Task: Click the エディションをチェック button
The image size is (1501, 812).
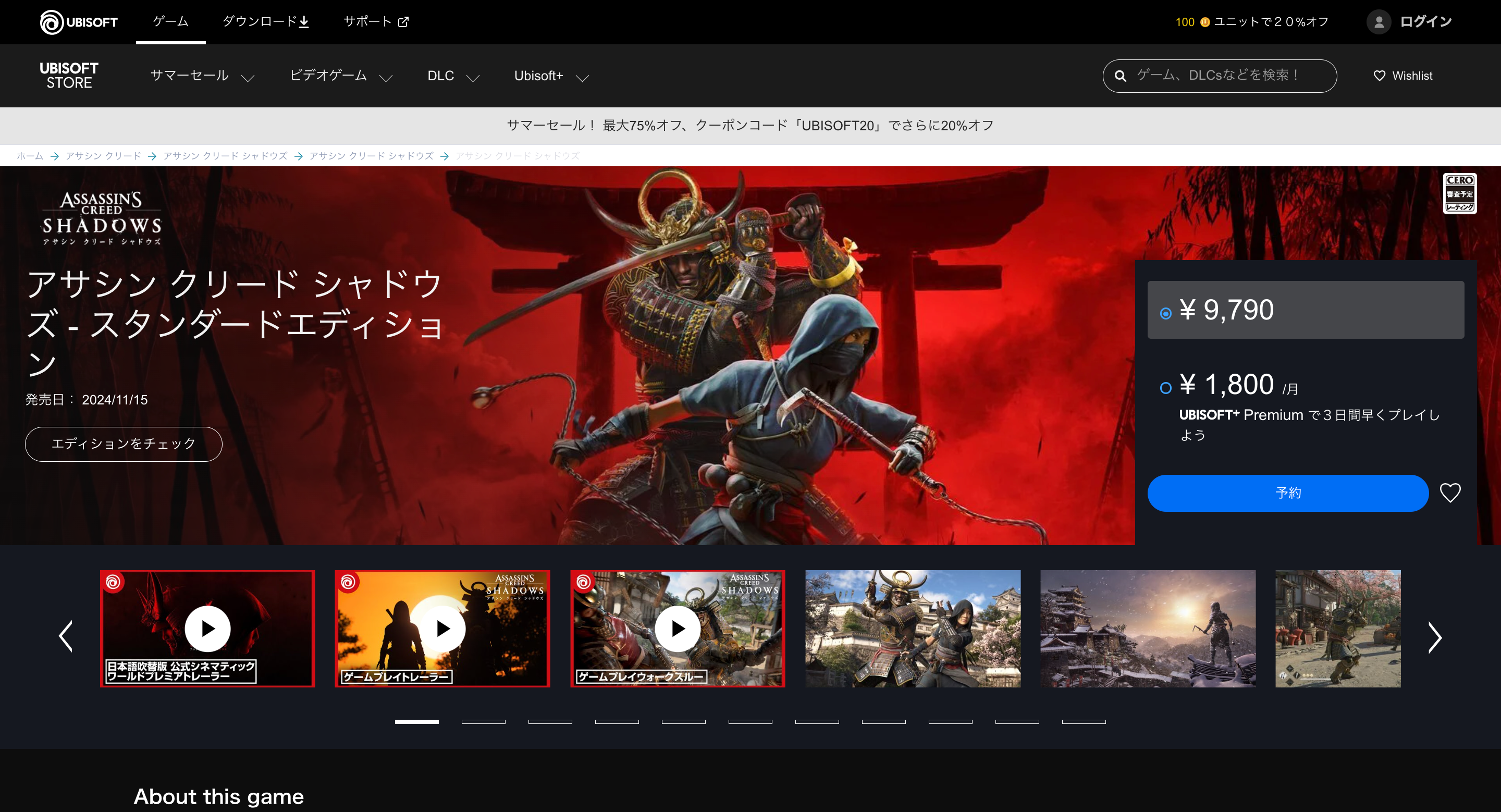Action: click(123, 444)
